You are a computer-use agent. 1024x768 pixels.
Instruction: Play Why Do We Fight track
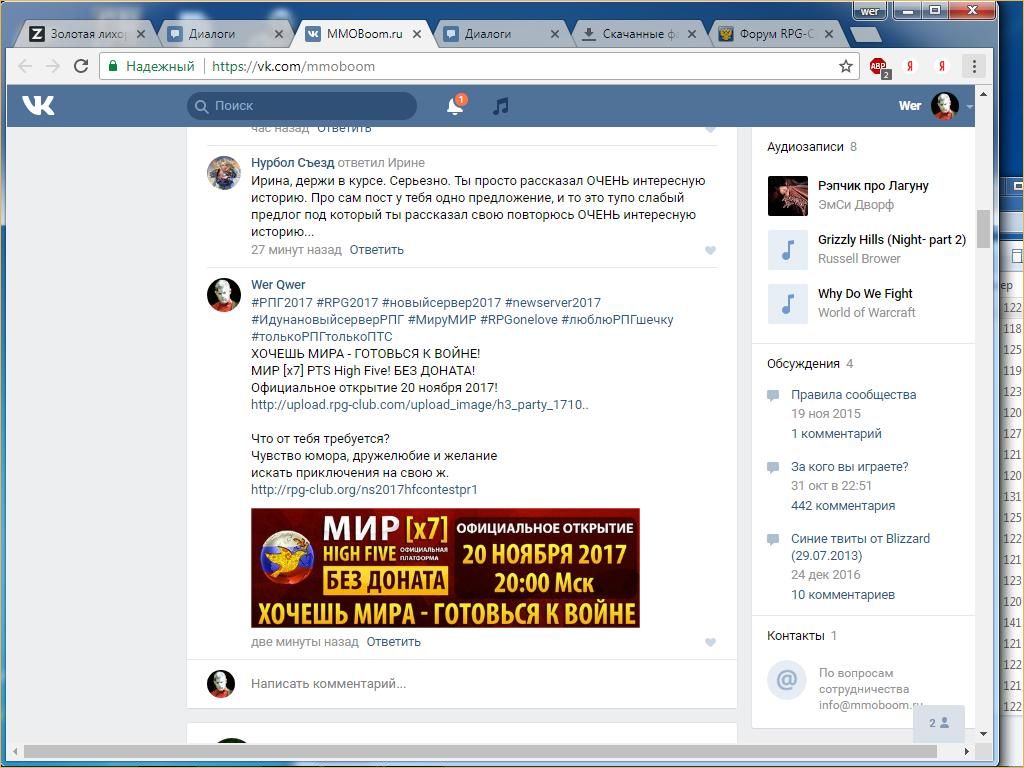click(x=787, y=304)
